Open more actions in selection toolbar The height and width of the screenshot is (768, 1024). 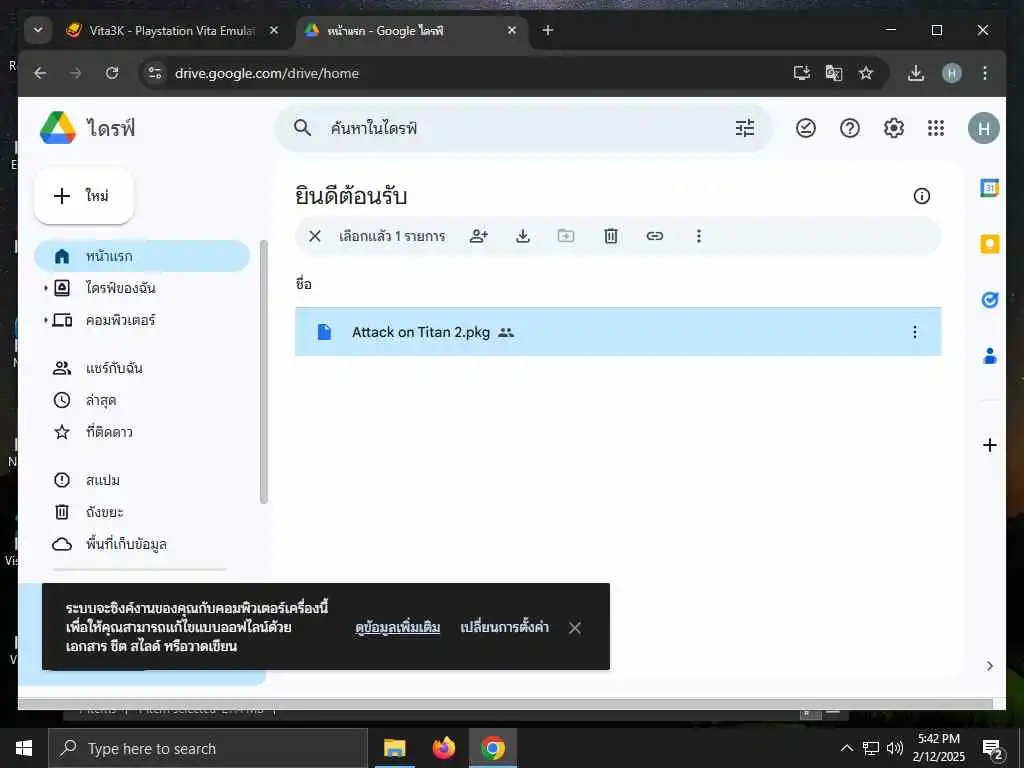point(699,236)
